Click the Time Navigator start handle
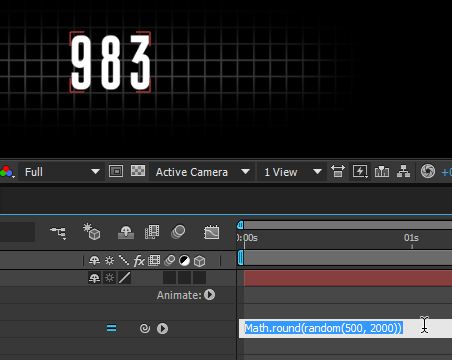The height and width of the screenshot is (360, 452). tap(240, 225)
